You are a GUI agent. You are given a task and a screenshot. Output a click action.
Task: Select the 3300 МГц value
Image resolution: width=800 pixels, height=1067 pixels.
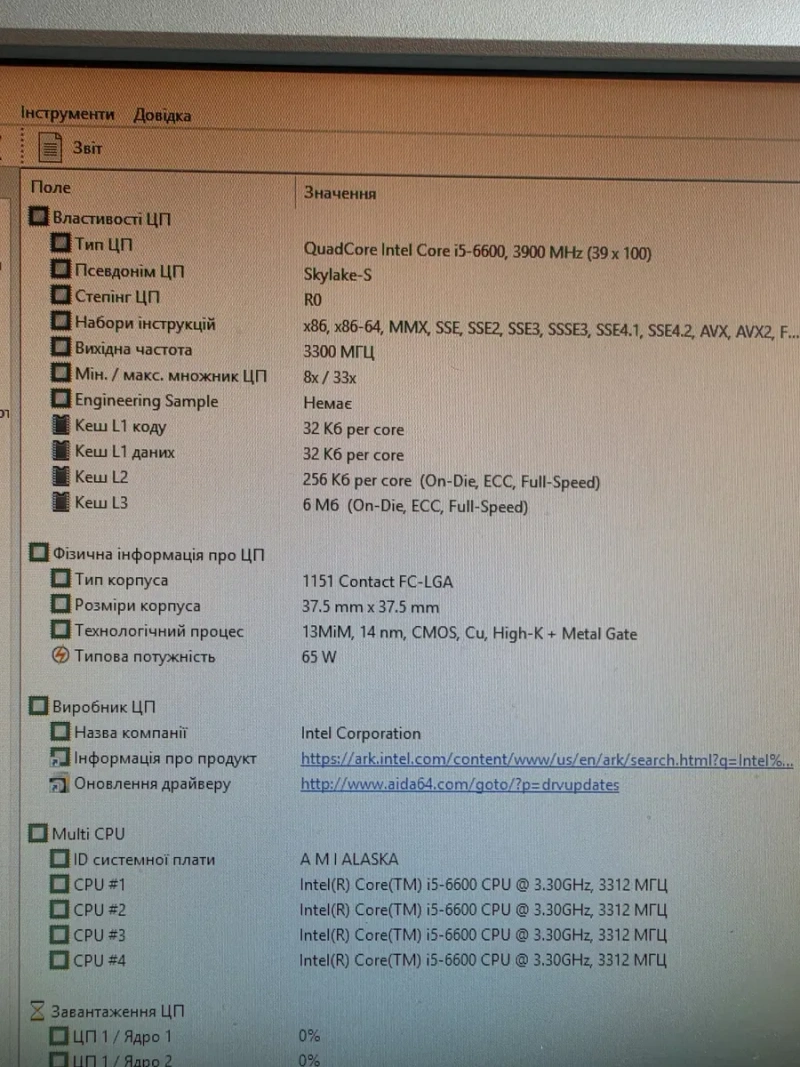tap(339, 352)
